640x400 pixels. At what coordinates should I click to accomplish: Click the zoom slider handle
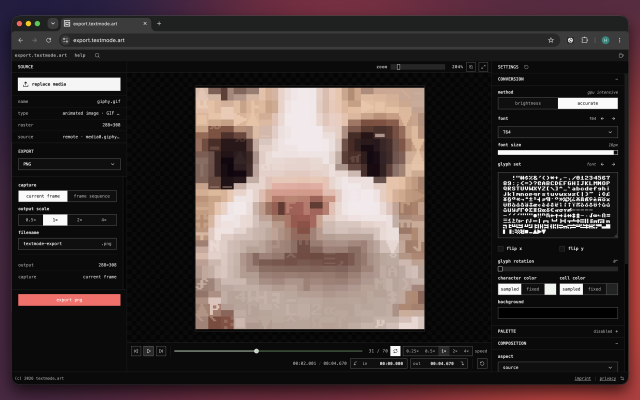pos(398,67)
